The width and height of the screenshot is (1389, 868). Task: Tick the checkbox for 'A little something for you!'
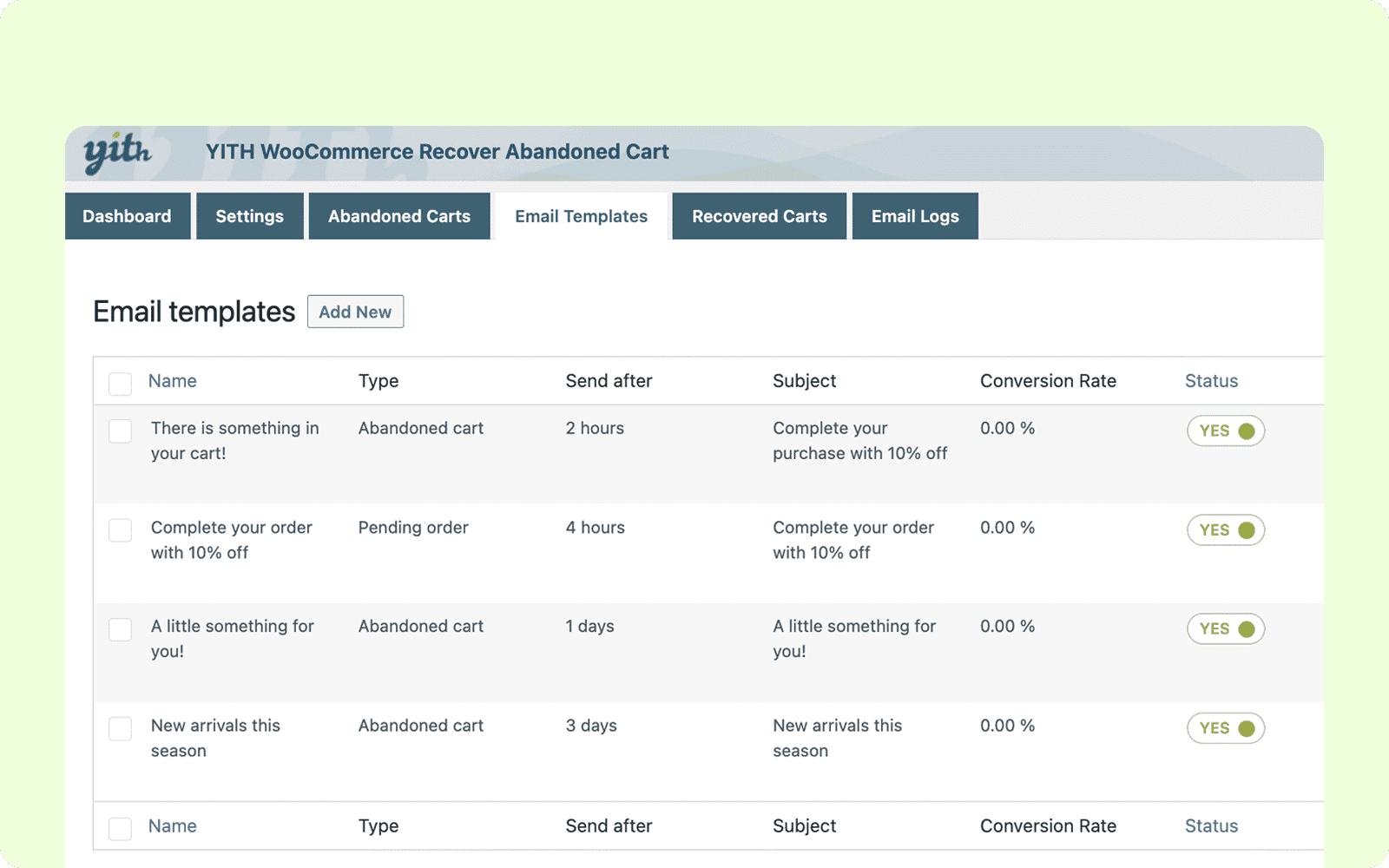pyautogui.click(x=120, y=629)
